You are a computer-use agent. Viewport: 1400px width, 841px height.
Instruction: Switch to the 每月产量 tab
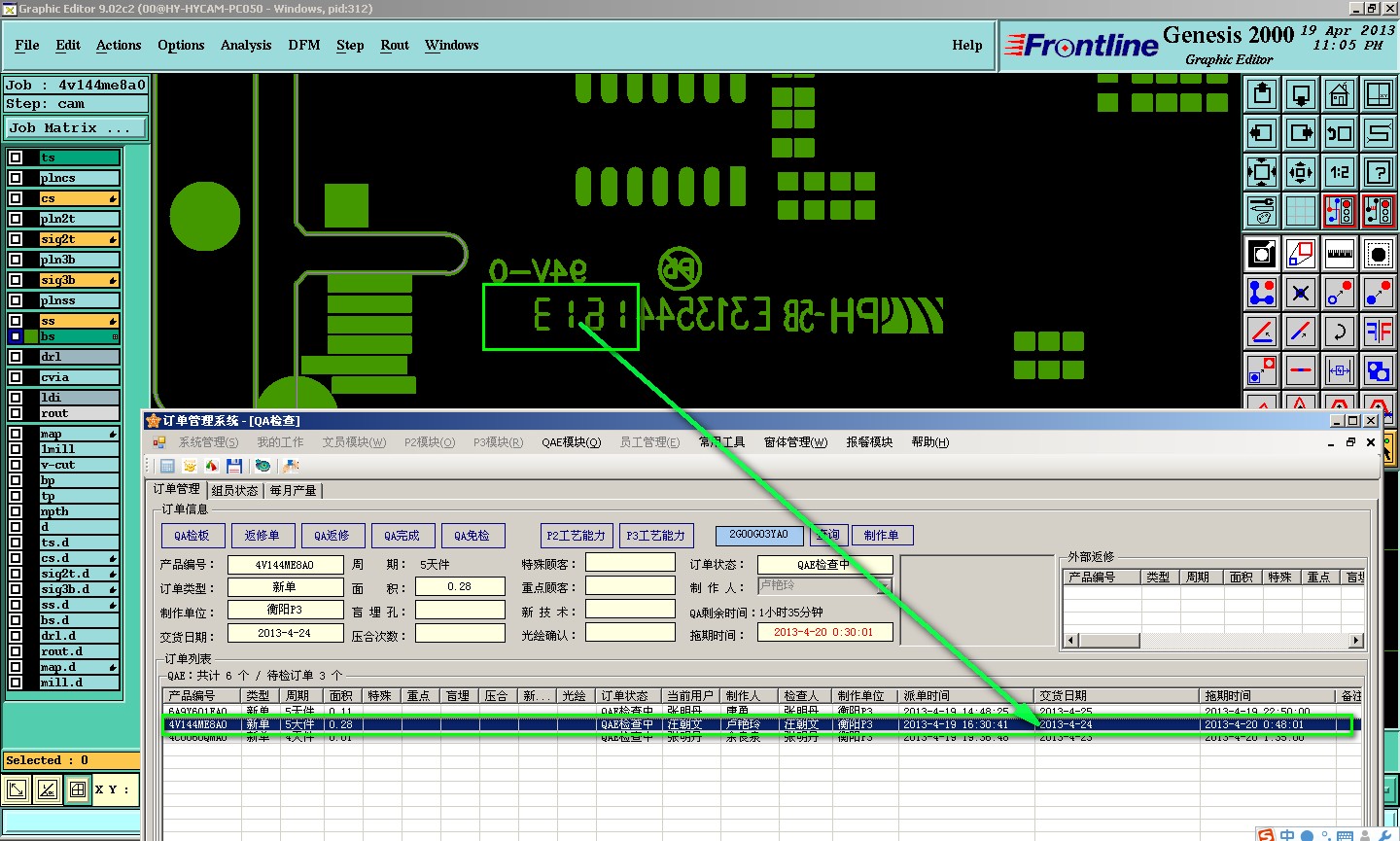pos(294,490)
